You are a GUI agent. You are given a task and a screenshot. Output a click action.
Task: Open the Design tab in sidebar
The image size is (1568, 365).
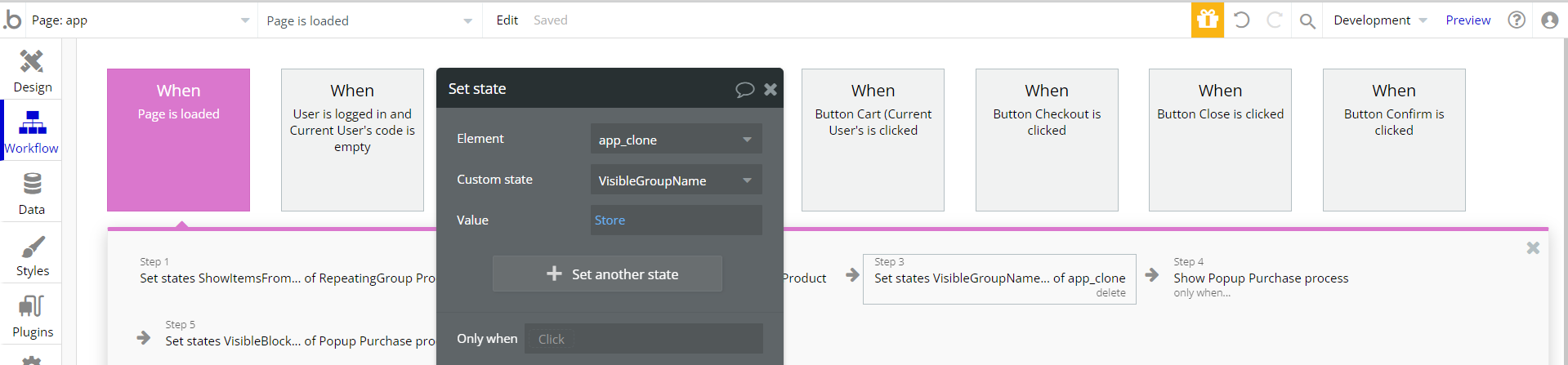(x=32, y=70)
